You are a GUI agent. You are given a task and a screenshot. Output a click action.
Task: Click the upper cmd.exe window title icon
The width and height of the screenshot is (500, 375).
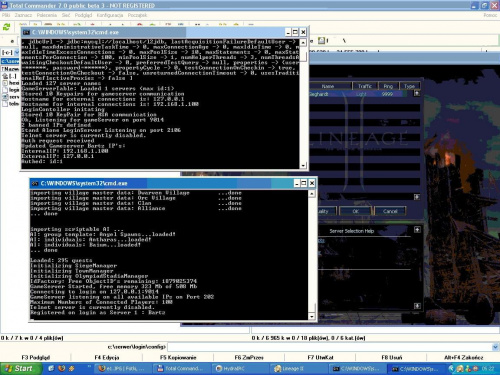pyautogui.click(x=26, y=32)
